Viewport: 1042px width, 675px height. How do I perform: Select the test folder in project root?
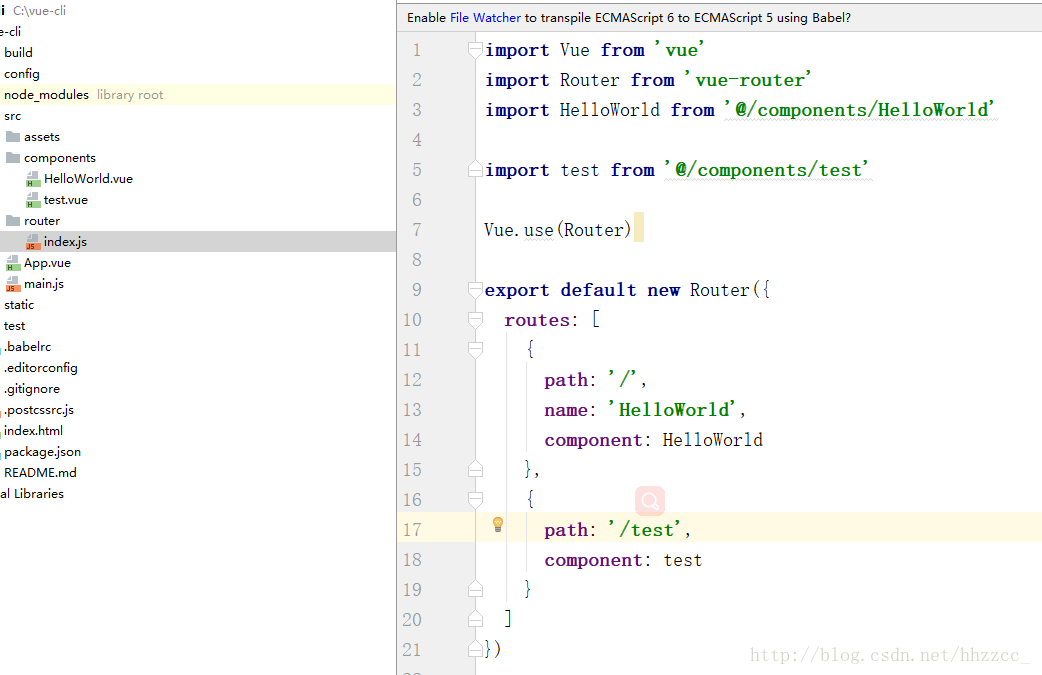[14, 326]
